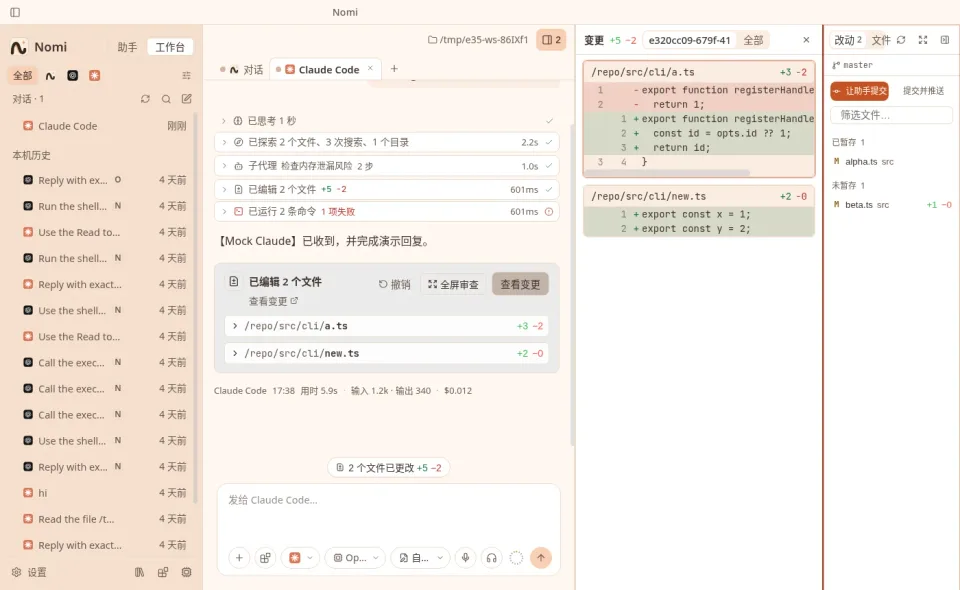Click the 全屏审查 button
This screenshot has height=590, width=960.
[x=453, y=284]
